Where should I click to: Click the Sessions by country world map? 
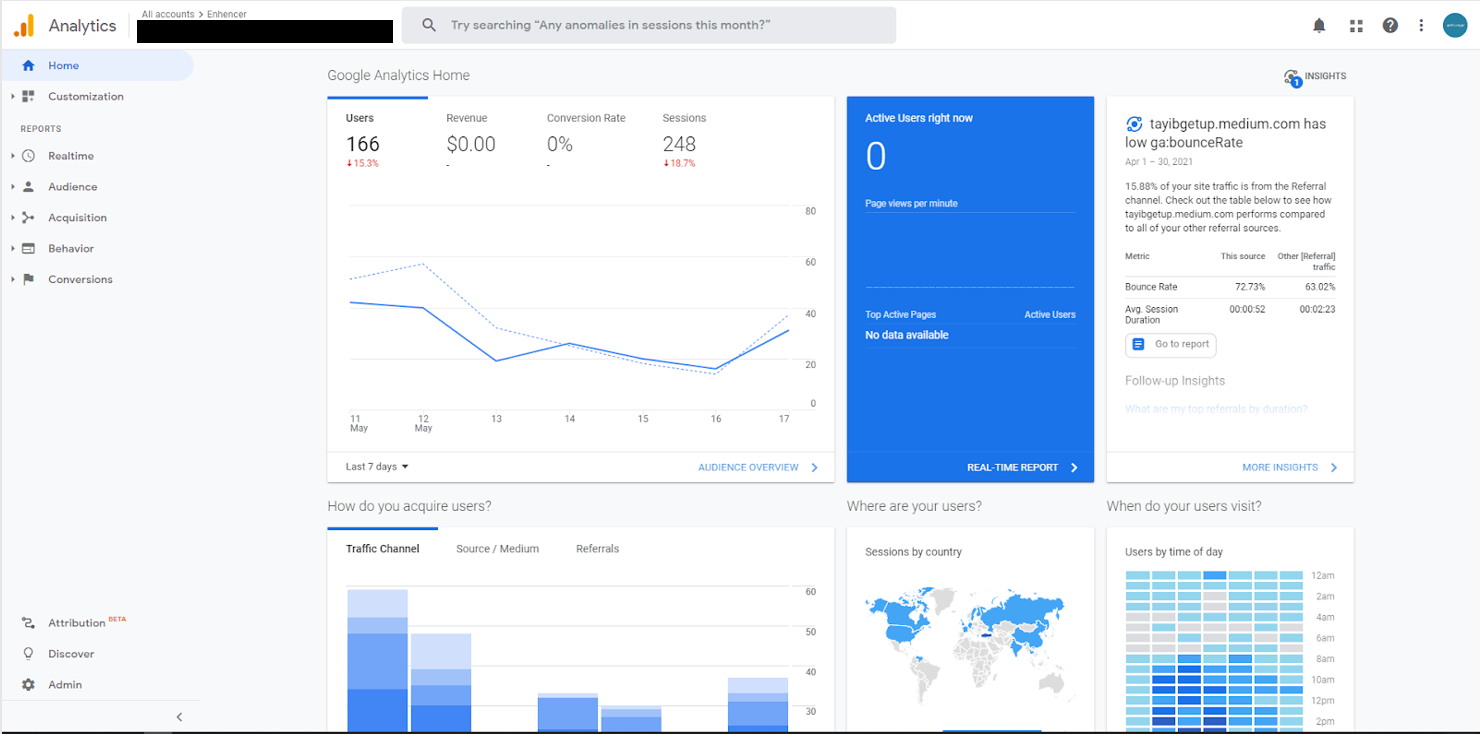point(970,645)
